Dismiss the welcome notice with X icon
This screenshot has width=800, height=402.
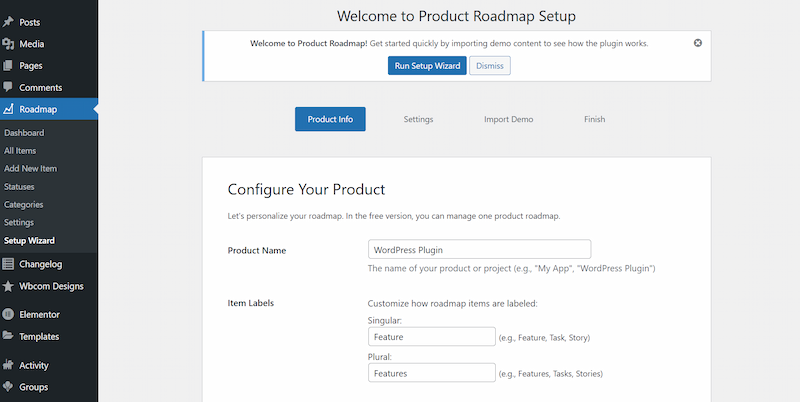tap(697, 43)
